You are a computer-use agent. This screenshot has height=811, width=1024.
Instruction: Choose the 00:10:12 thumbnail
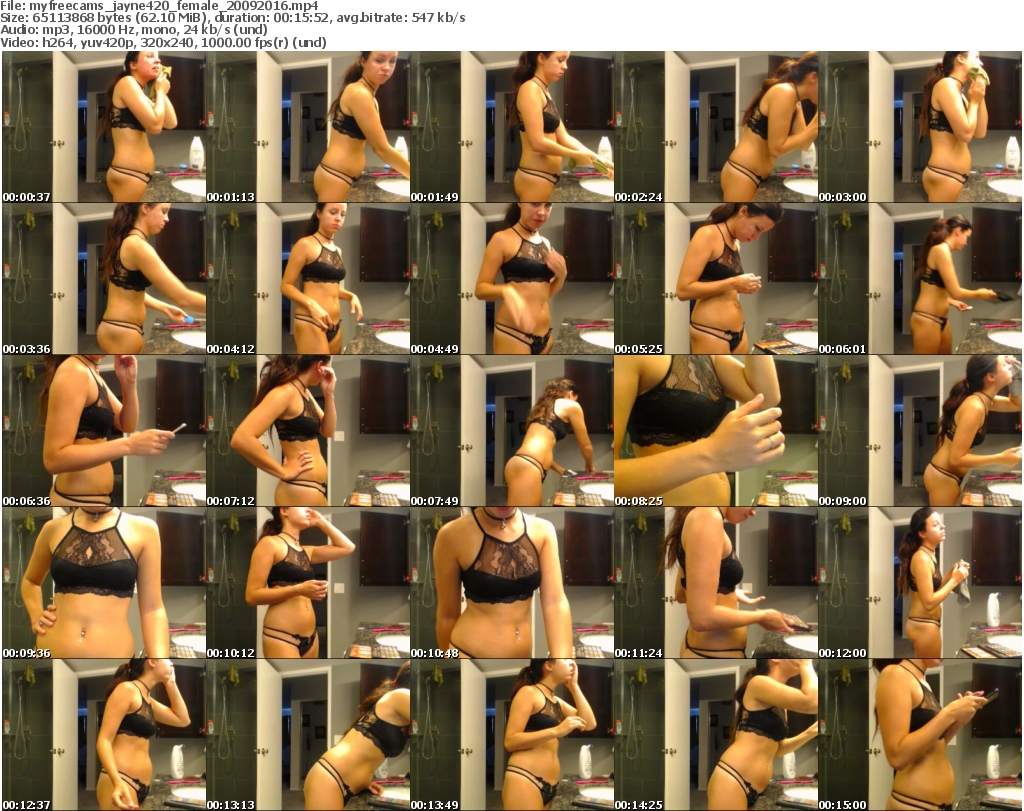308,583
